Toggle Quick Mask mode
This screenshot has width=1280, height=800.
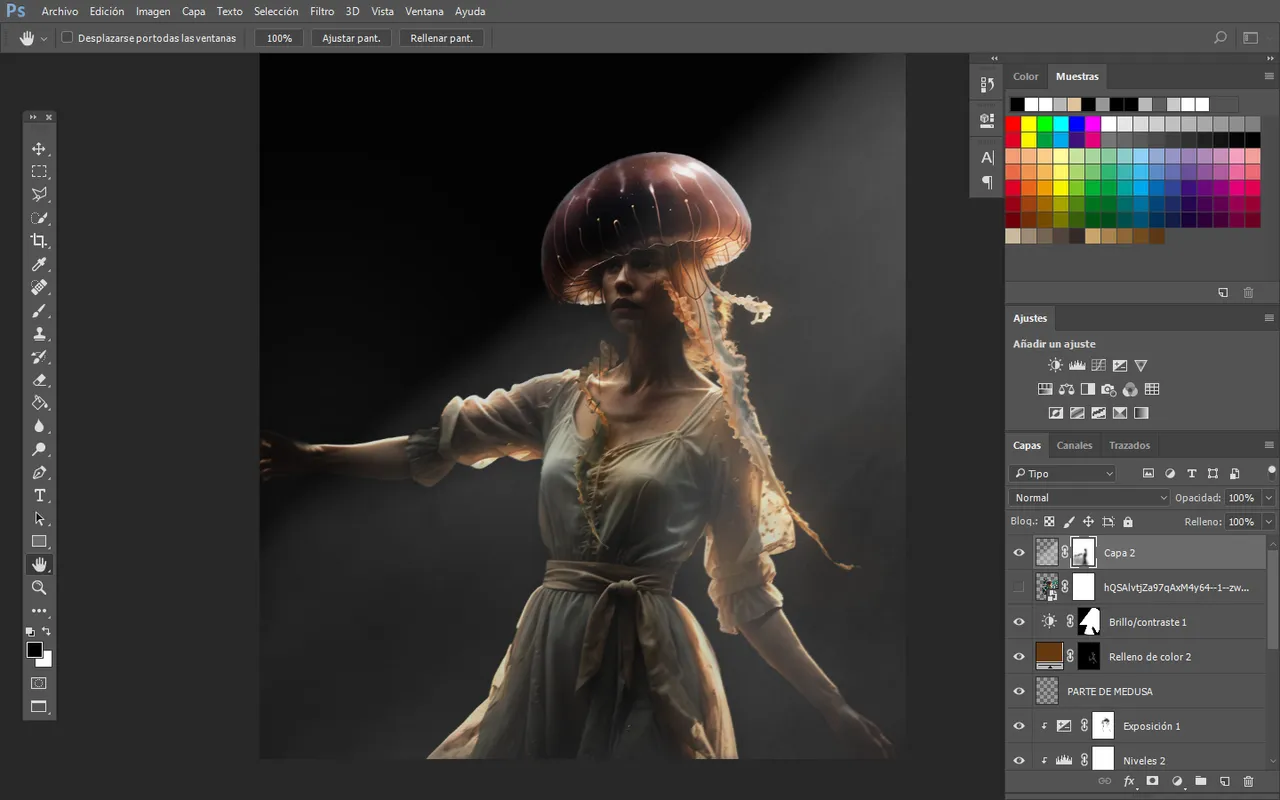[x=39, y=683]
